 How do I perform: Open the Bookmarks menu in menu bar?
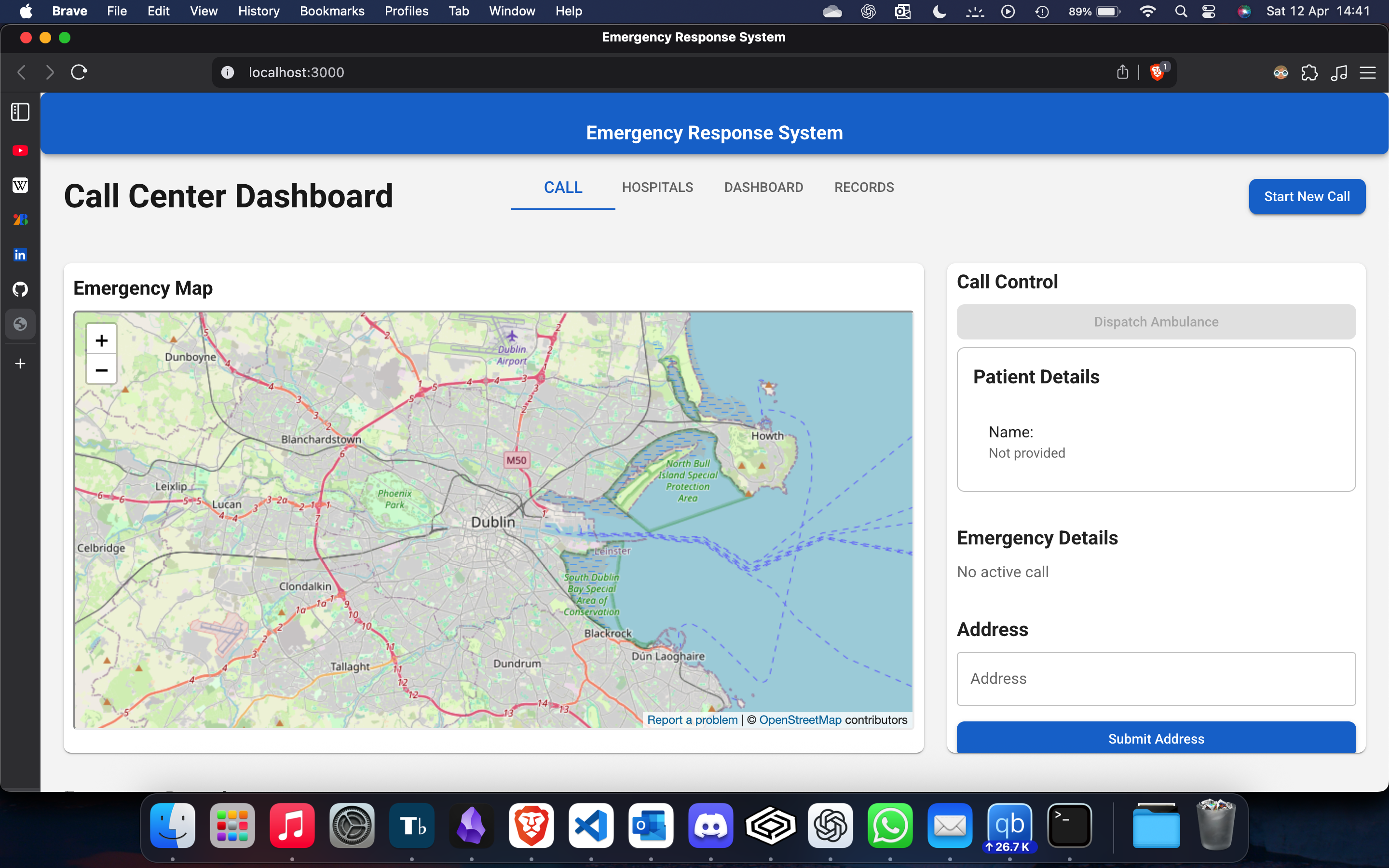pyautogui.click(x=332, y=11)
